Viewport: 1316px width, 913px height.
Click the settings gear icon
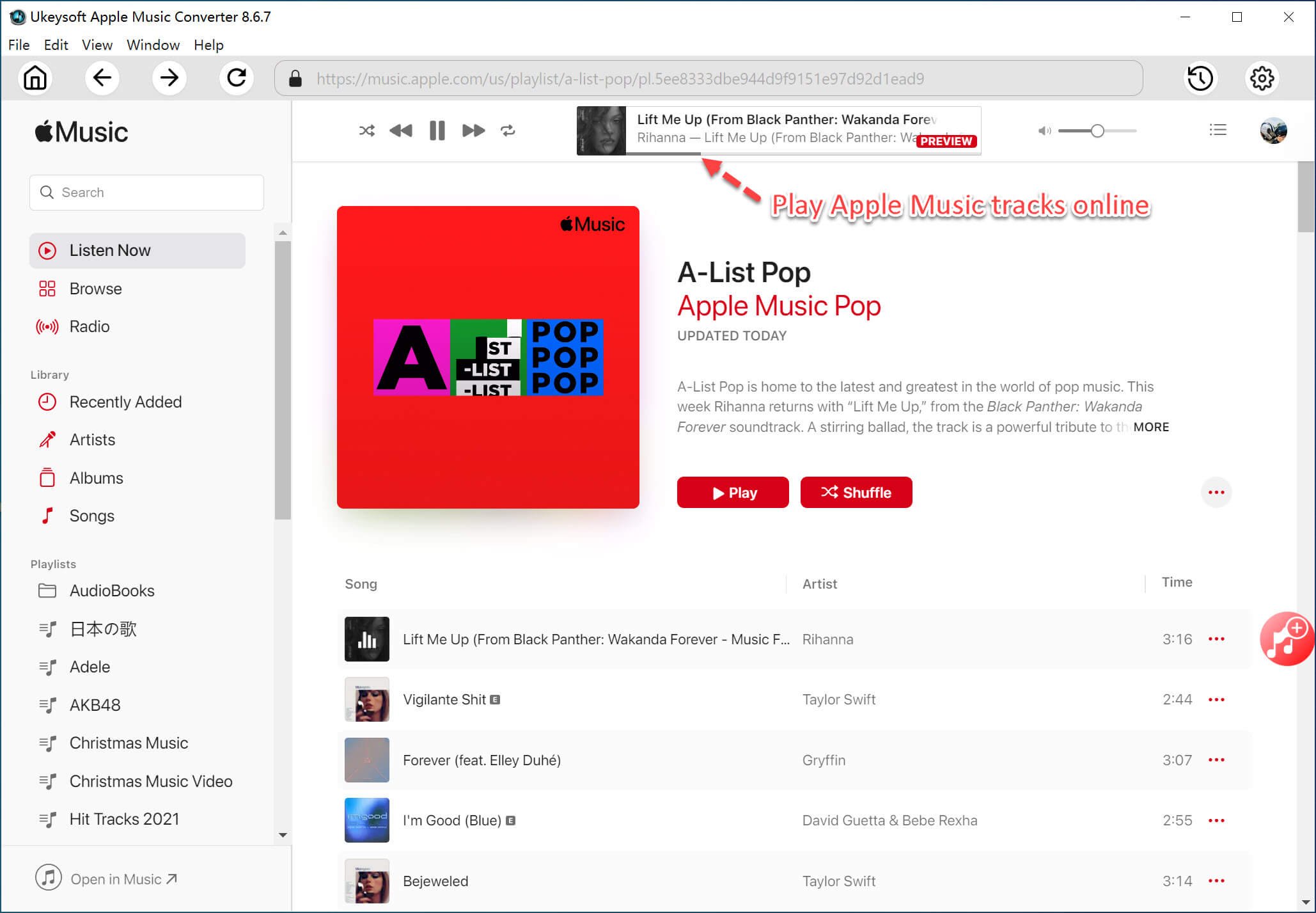(x=1262, y=79)
